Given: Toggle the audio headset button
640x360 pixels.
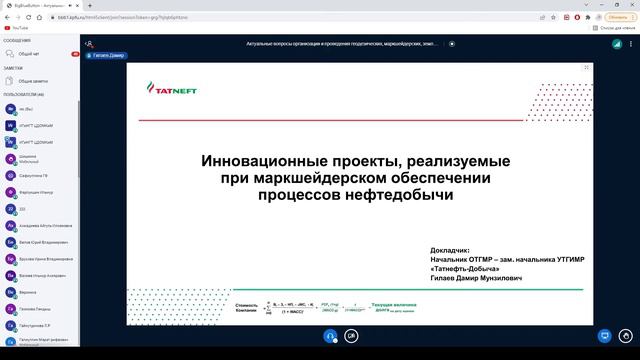Looking at the screenshot, I should [x=330, y=336].
